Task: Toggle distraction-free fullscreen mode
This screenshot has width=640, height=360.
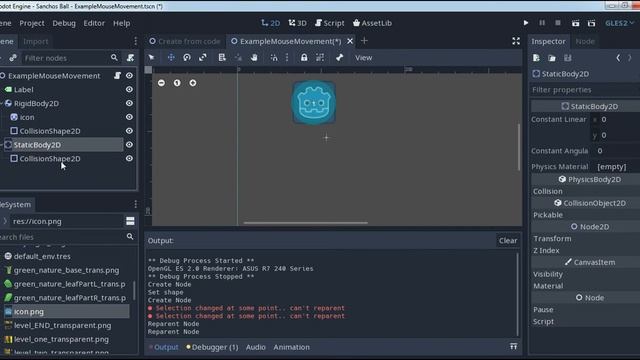Action: coord(516,41)
